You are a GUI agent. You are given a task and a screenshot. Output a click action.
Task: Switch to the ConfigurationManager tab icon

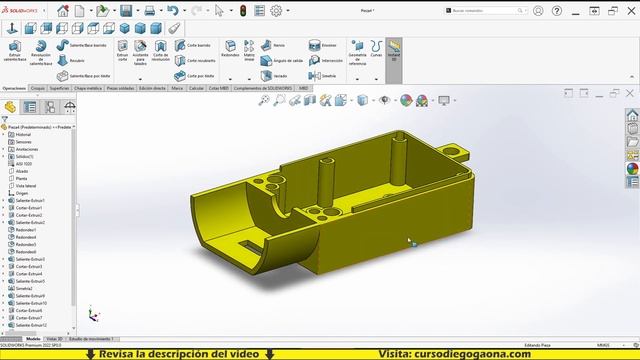(50, 107)
